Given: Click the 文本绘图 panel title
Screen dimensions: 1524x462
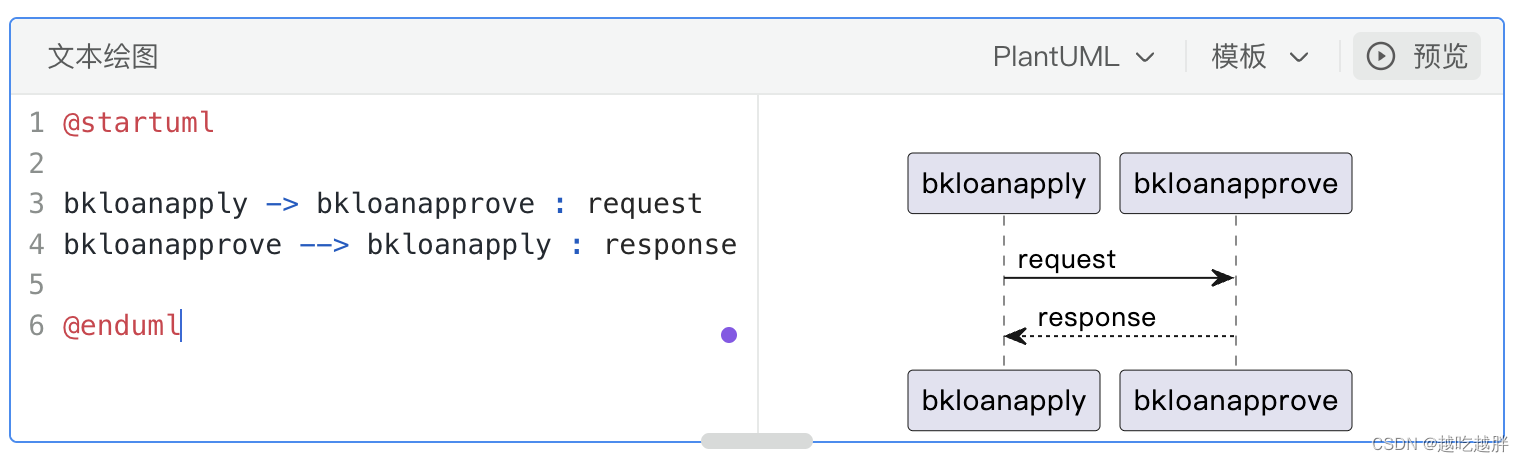Looking at the screenshot, I should [x=103, y=57].
